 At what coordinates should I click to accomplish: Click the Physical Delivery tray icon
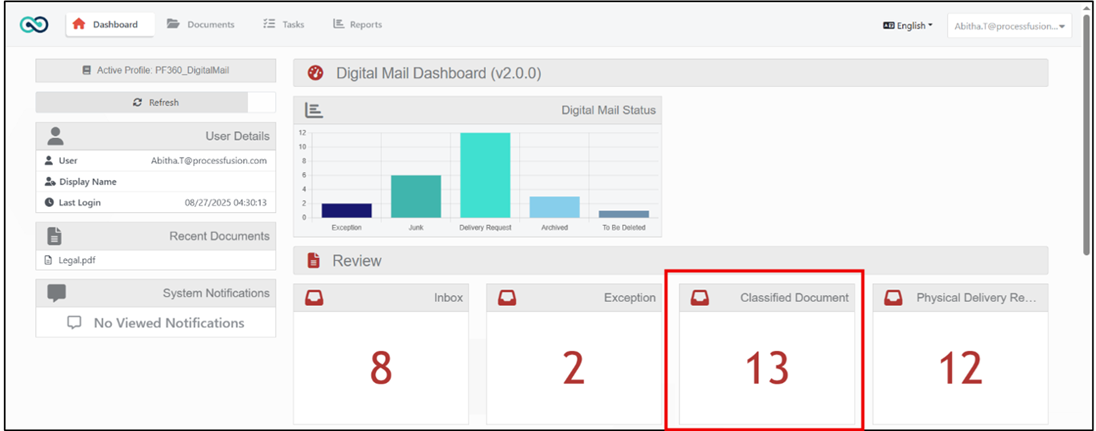(893, 297)
